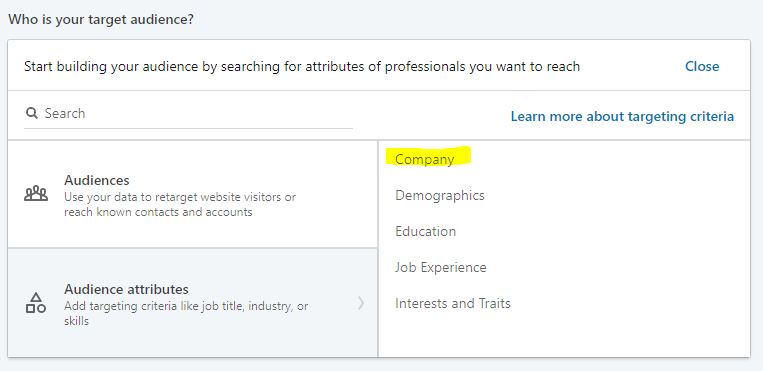The image size is (763, 371).
Task: Click the Audience attributes shapes icon
Action: [x=36, y=303]
